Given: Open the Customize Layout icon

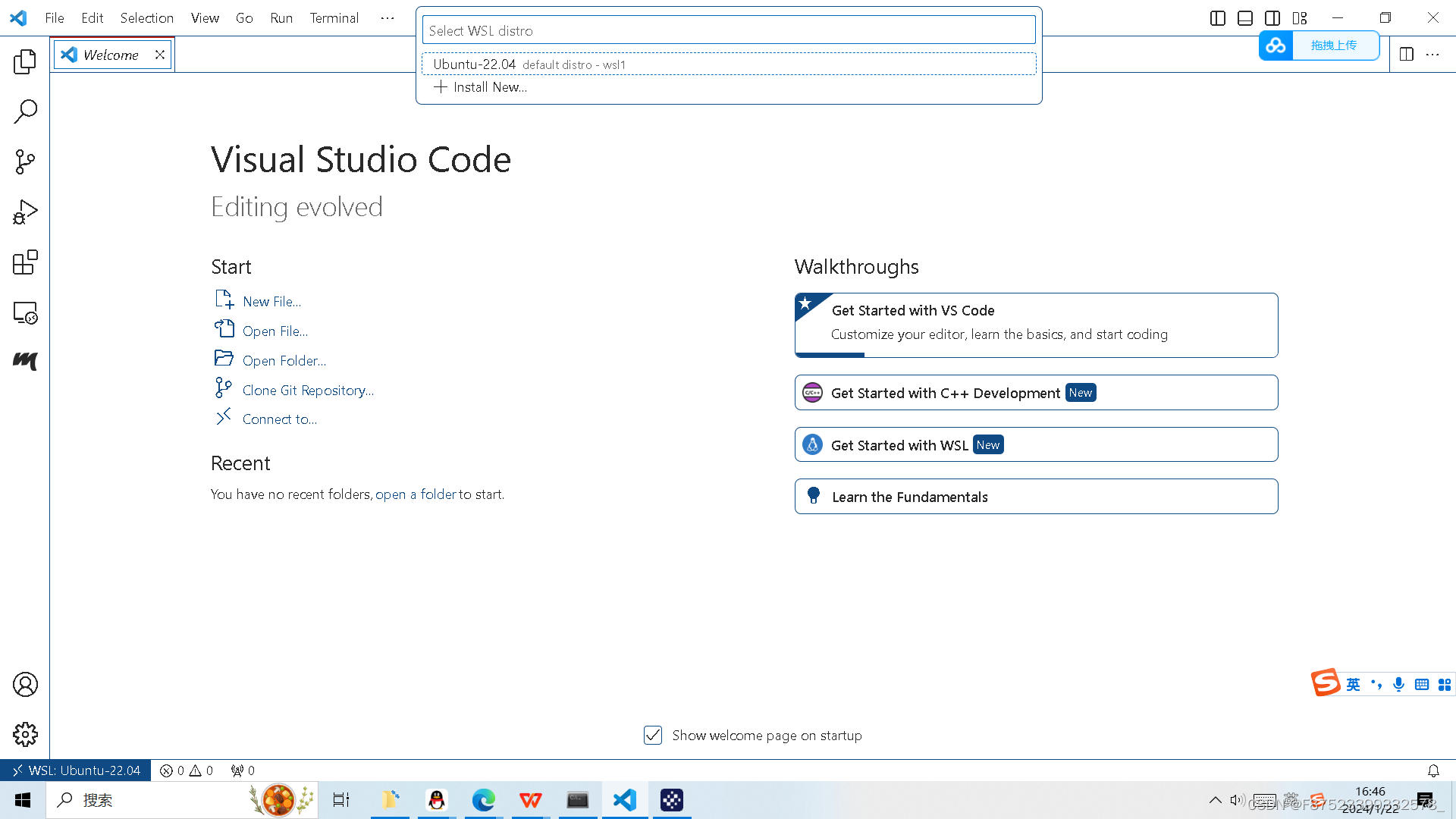Looking at the screenshot, I should [1300, 18].
